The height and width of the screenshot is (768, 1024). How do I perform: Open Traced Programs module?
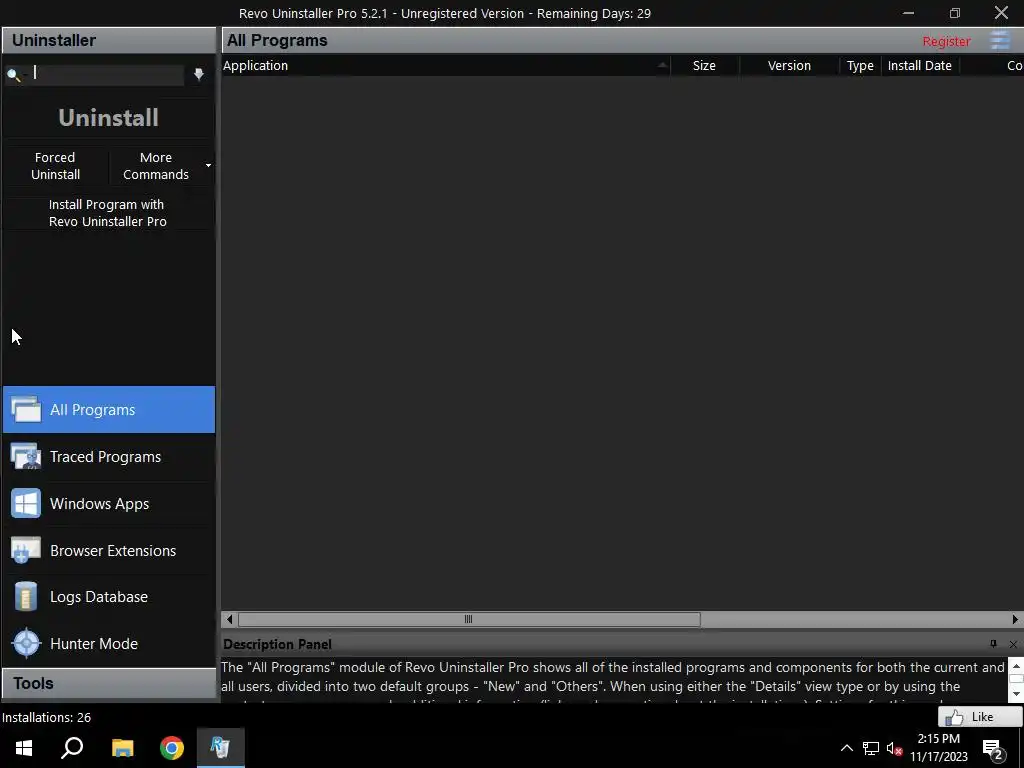coord(108,456)
